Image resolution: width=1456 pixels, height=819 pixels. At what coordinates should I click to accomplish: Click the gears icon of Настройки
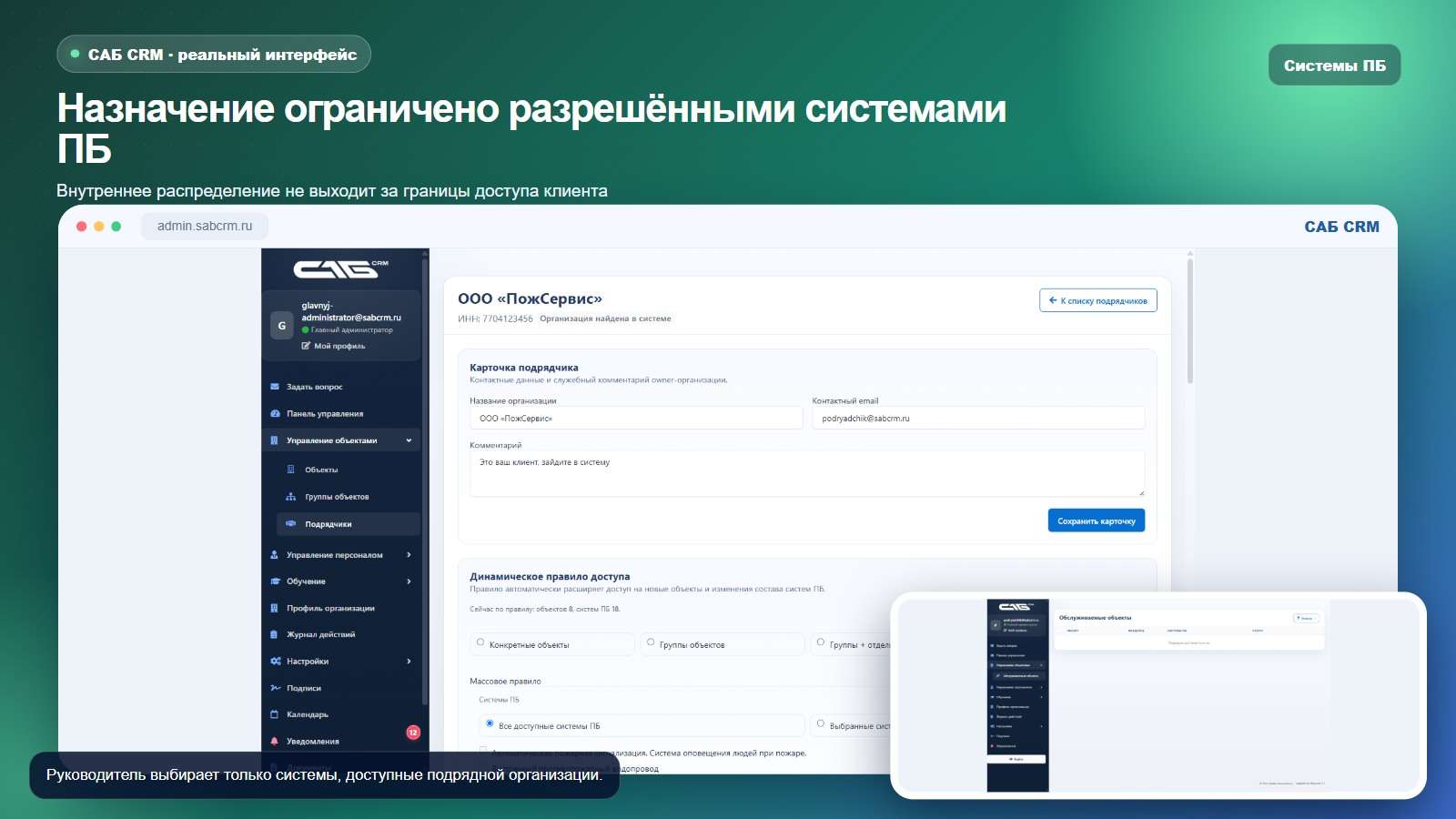point(275,662)
